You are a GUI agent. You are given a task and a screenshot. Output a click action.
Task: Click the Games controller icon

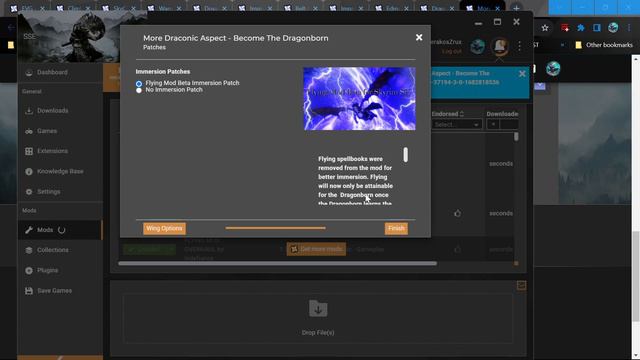tap(29, 131)
